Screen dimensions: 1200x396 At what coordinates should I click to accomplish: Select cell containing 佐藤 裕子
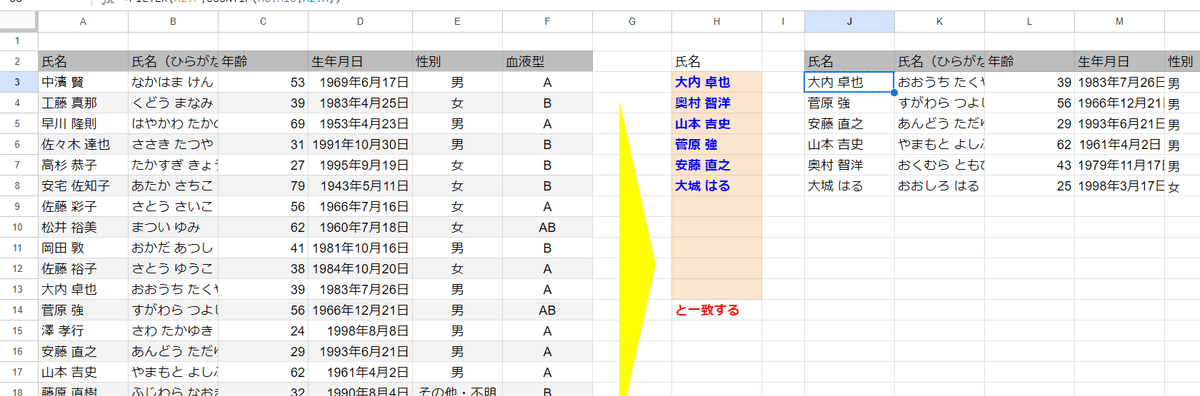click(82, 268)
